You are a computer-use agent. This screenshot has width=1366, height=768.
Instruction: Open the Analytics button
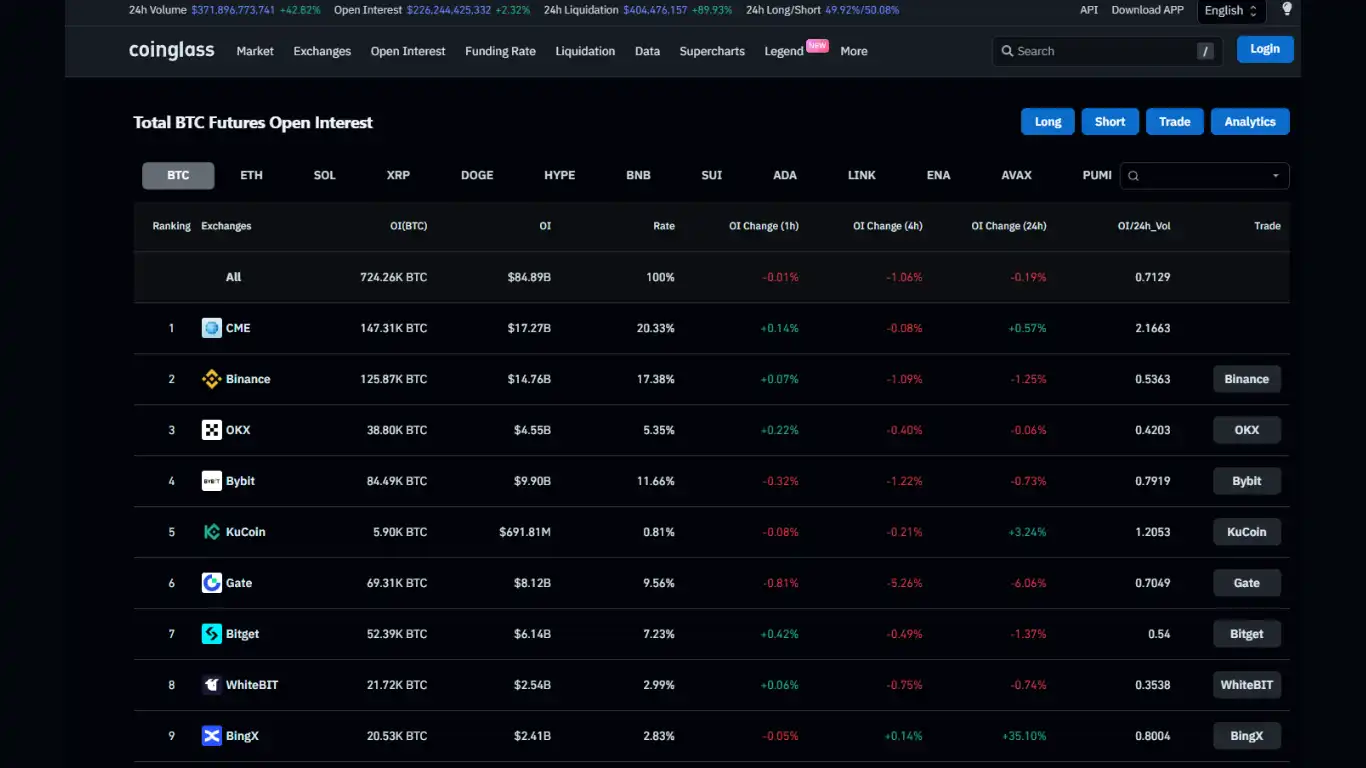coord(1250,122)
